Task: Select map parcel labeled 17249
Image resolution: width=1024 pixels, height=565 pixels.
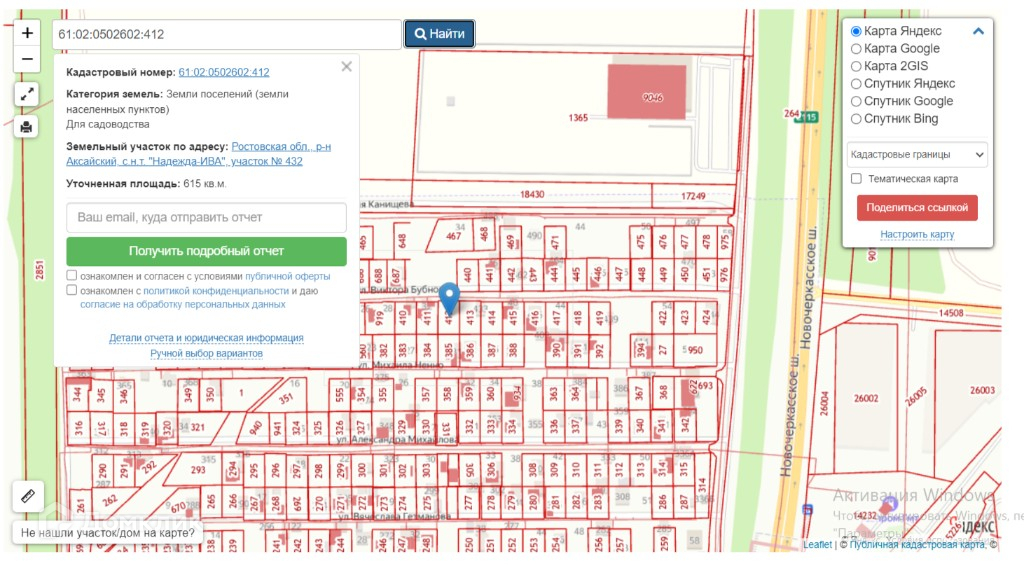Action: tap(693, 196)
